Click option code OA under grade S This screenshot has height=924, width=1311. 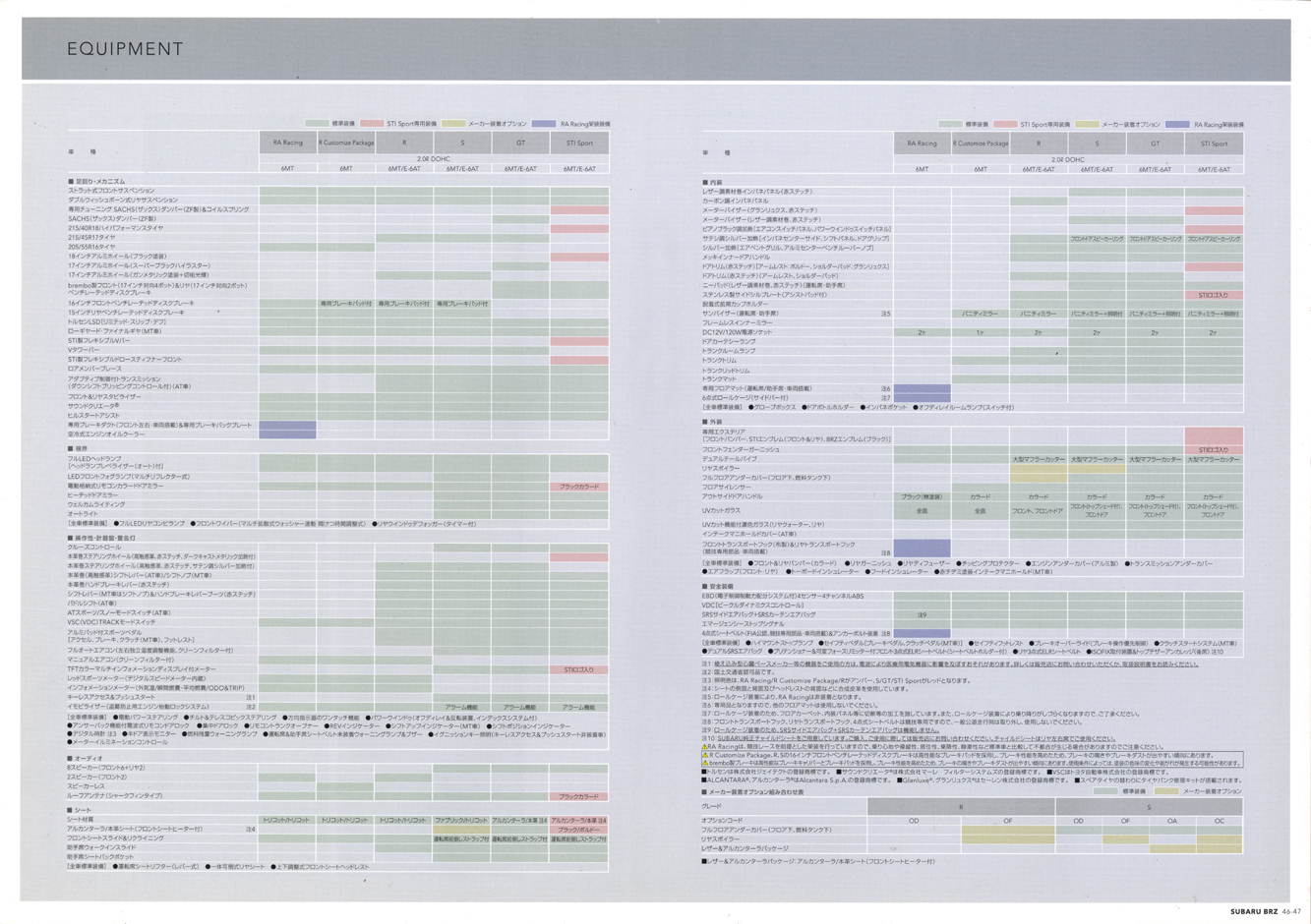[1172, 820]
